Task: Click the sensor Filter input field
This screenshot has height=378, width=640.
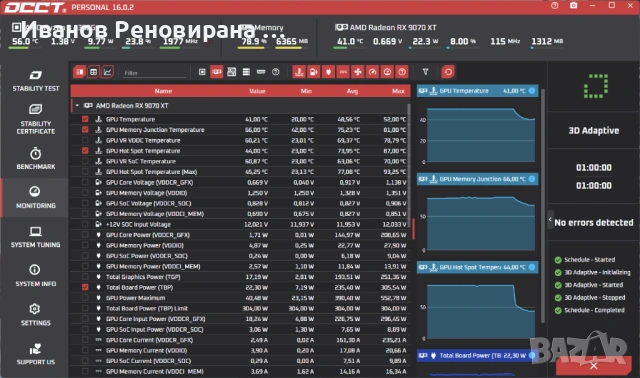Action: pos(154,73)
